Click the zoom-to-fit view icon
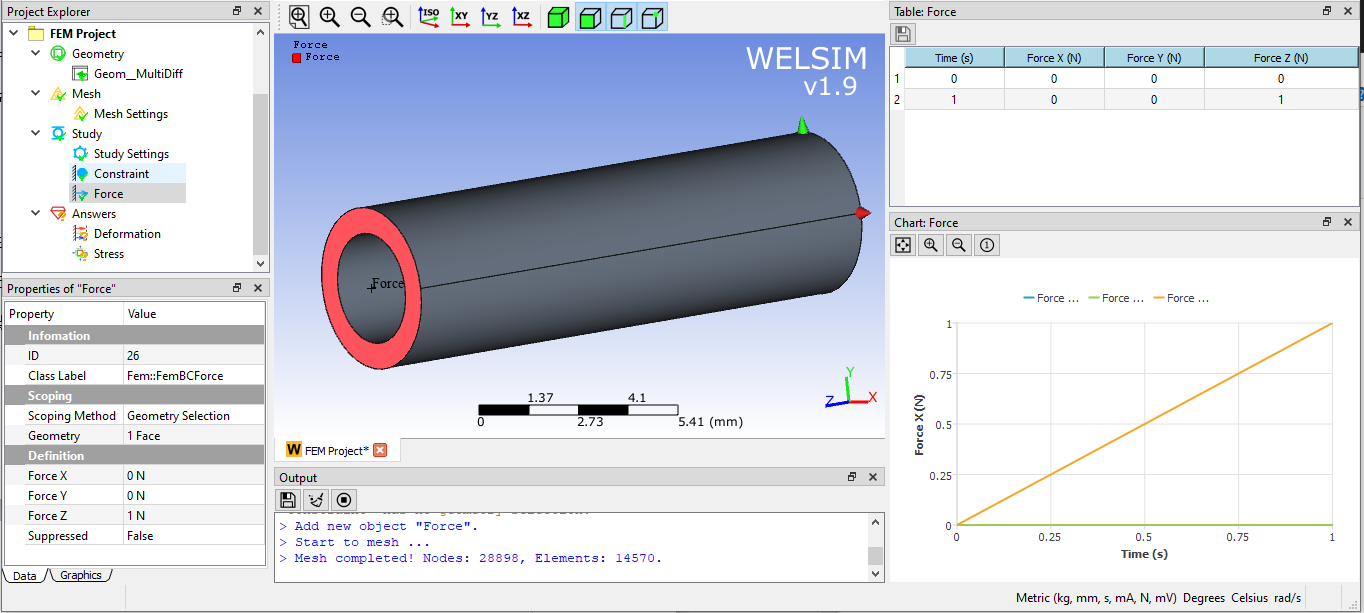The width and height of the screenshot is (1364, 613). point(299,17)
